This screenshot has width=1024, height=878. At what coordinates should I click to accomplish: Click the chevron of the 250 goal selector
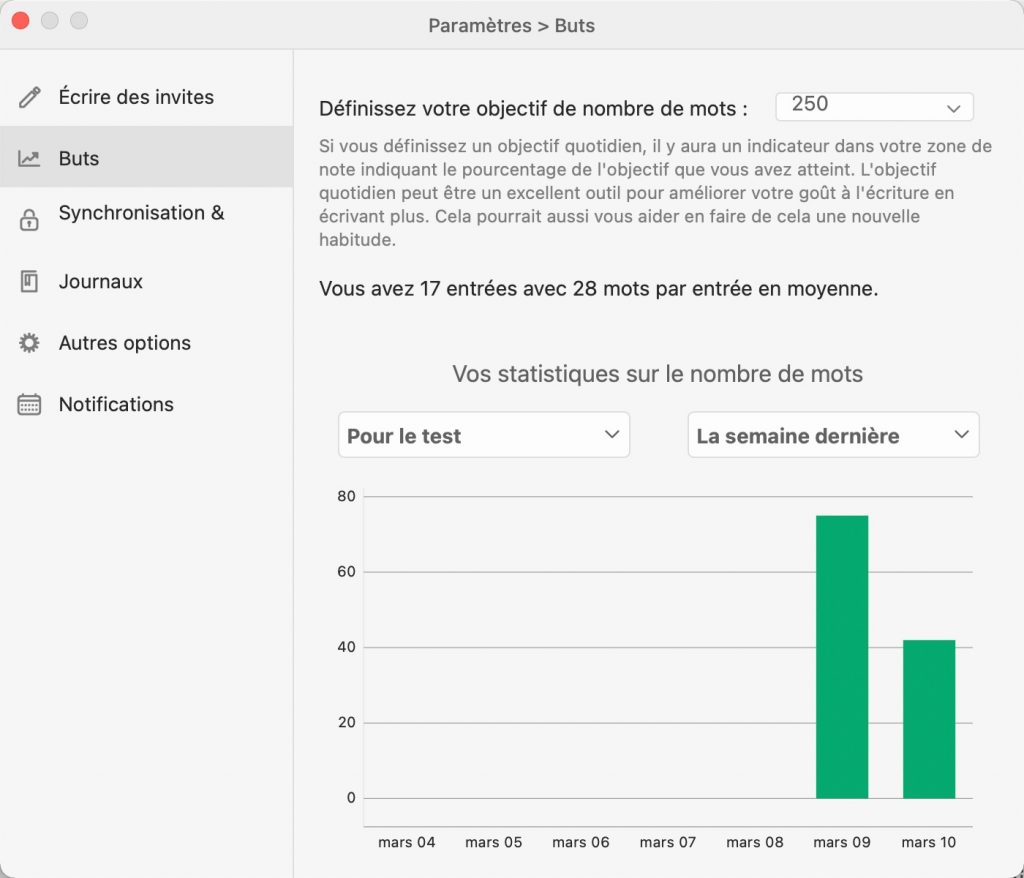click(953, 108)
